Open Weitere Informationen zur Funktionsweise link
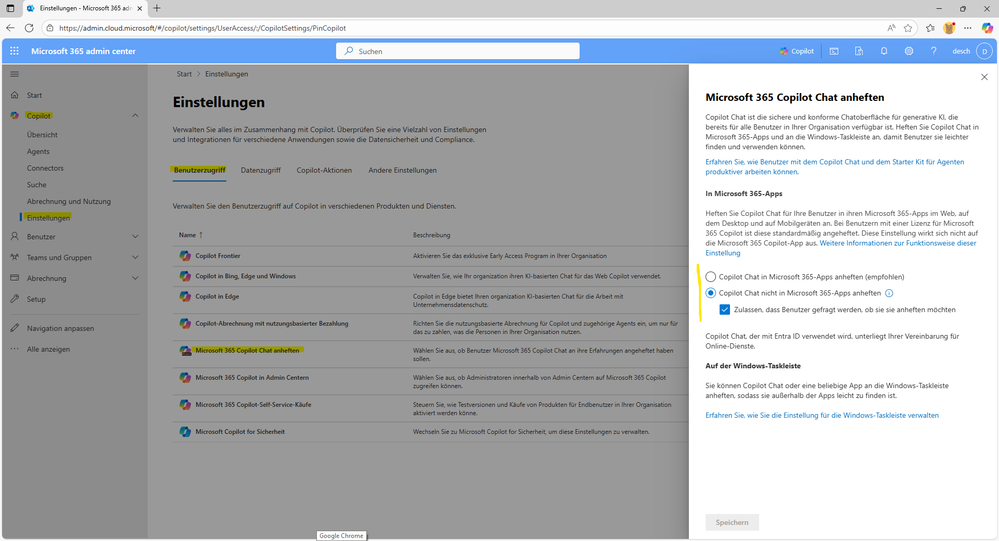999x541 pixels. click(x=898, y=243)
